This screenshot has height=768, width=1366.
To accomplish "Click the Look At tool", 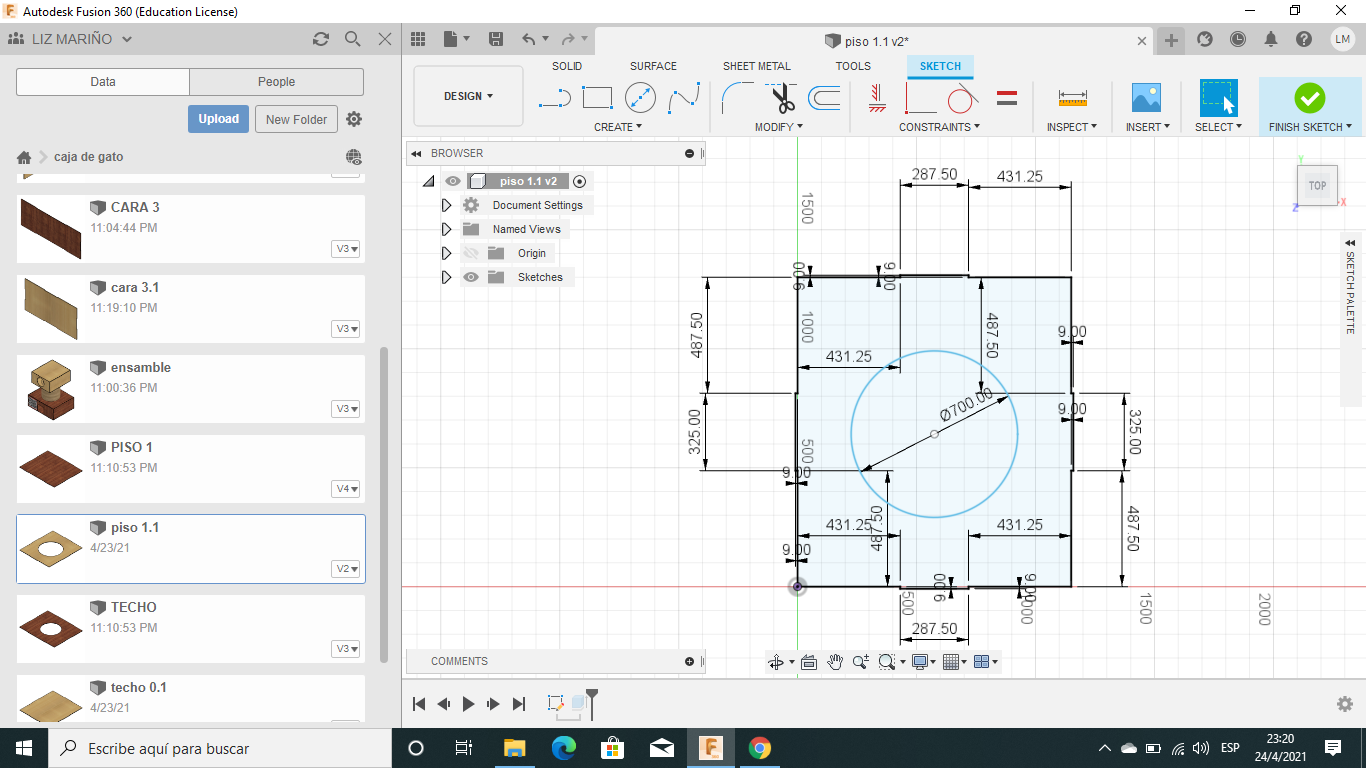I will click(x=809, y=661).
